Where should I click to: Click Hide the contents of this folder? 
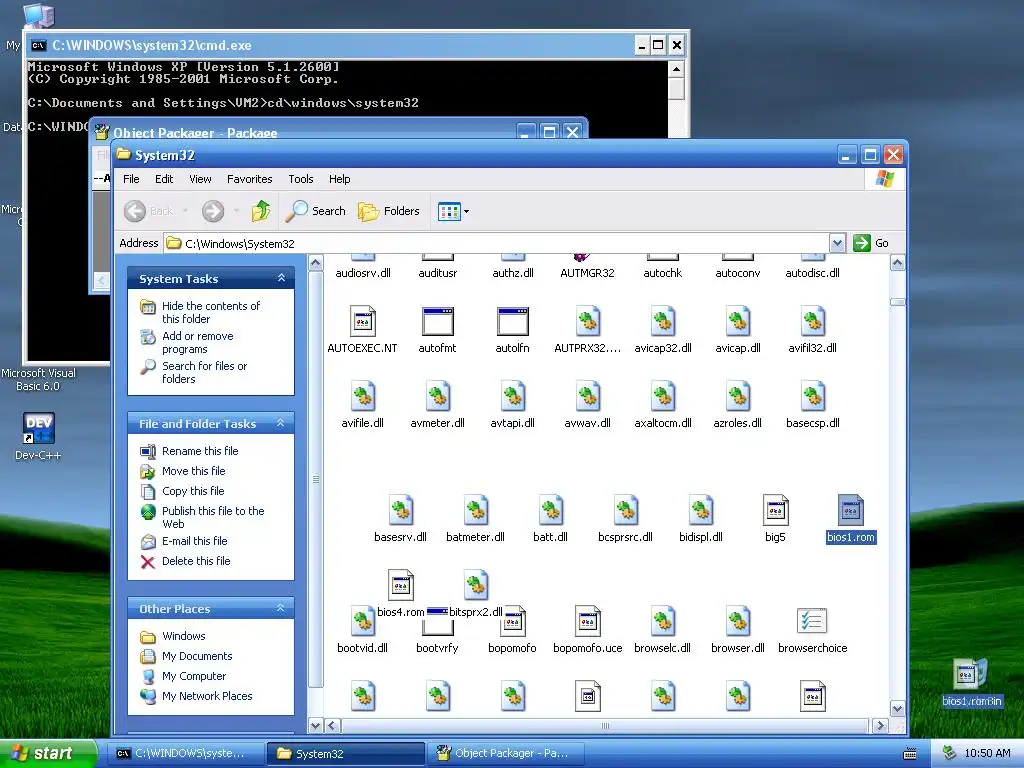(210, 312)
